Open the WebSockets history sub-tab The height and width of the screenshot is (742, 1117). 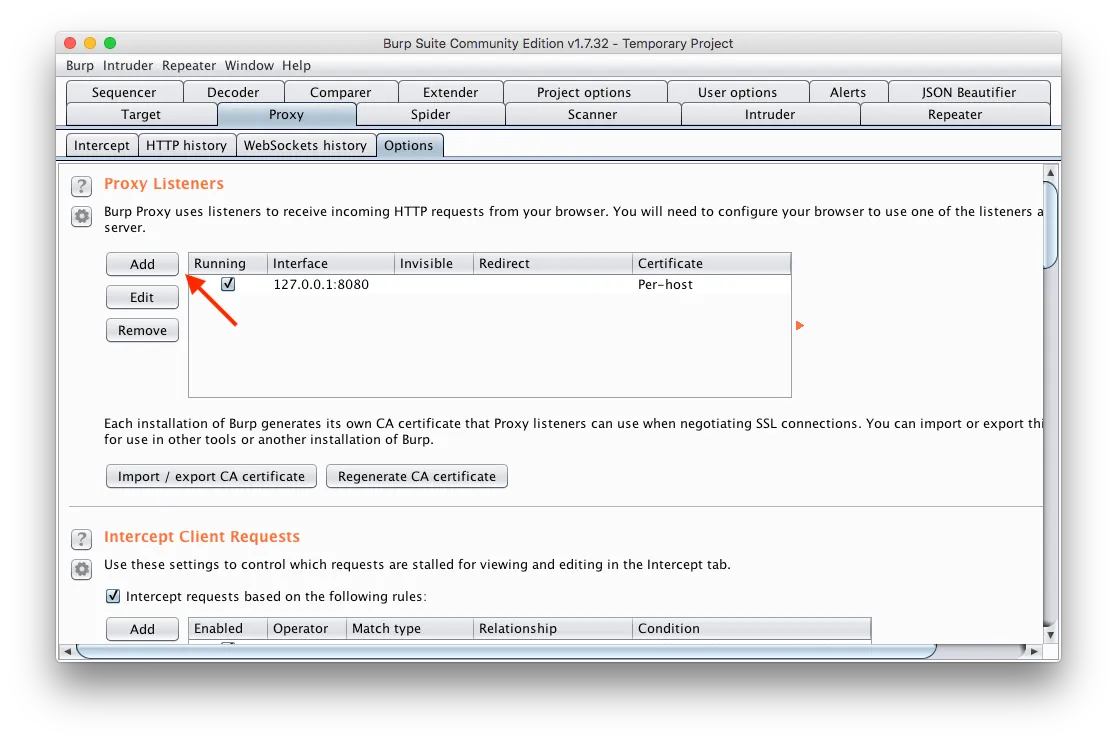(x=305, y=145)
